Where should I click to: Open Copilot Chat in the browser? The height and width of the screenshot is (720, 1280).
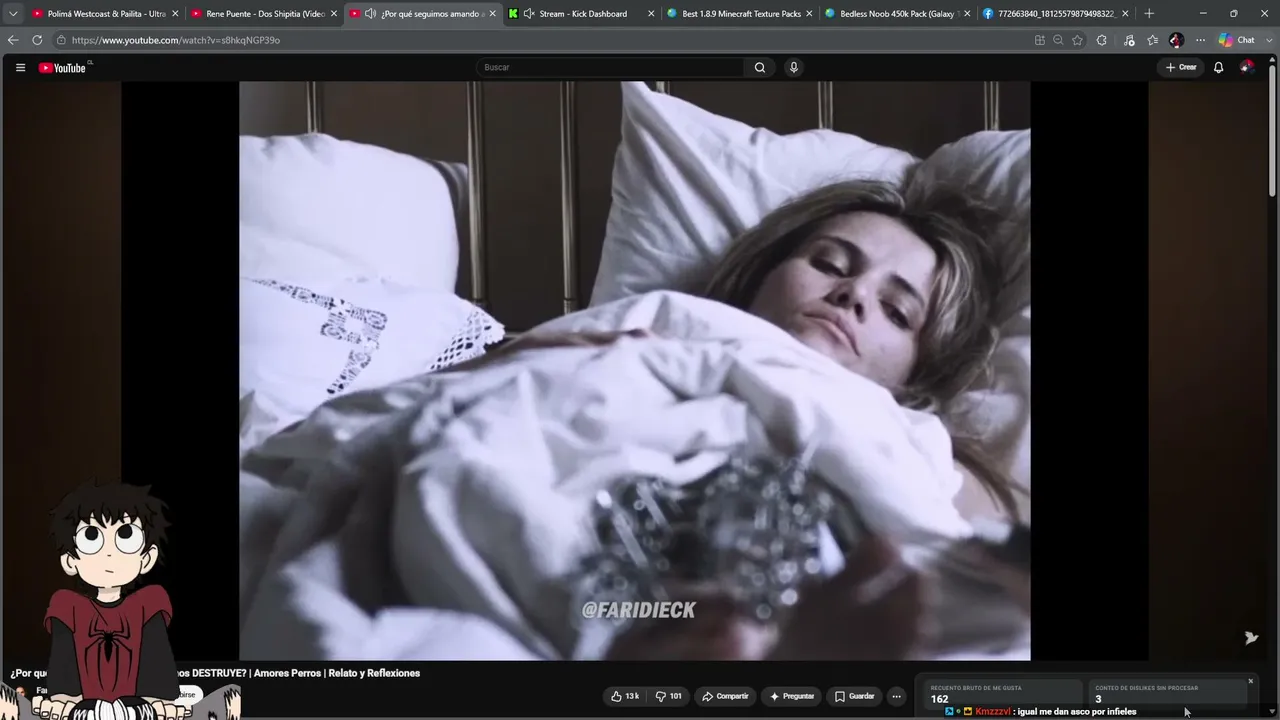(1236, 40)
